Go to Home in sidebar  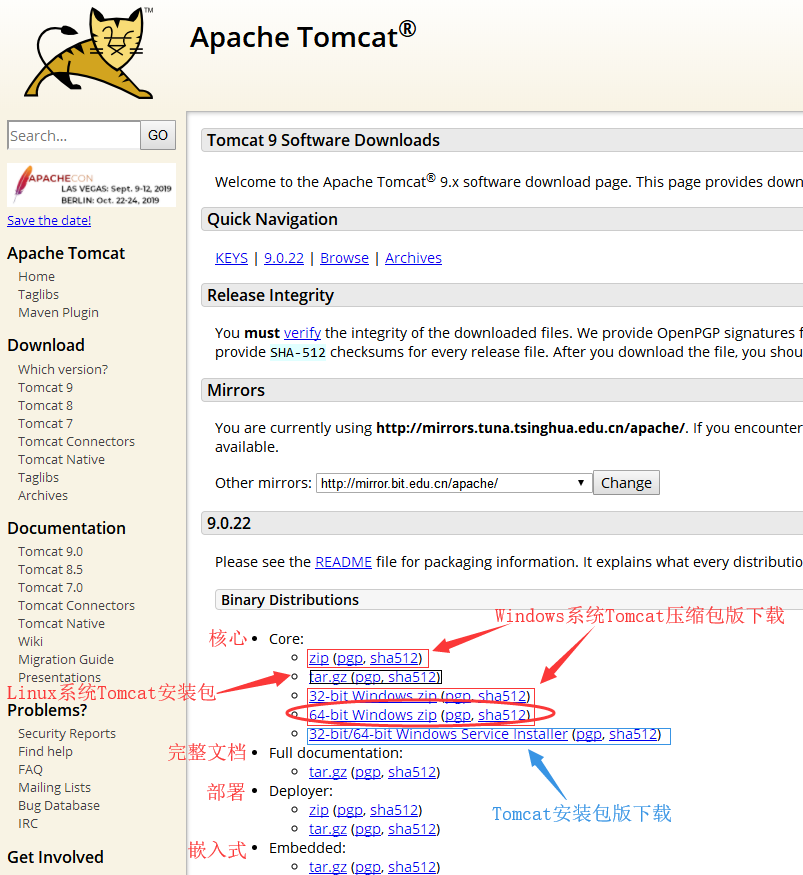36,276
